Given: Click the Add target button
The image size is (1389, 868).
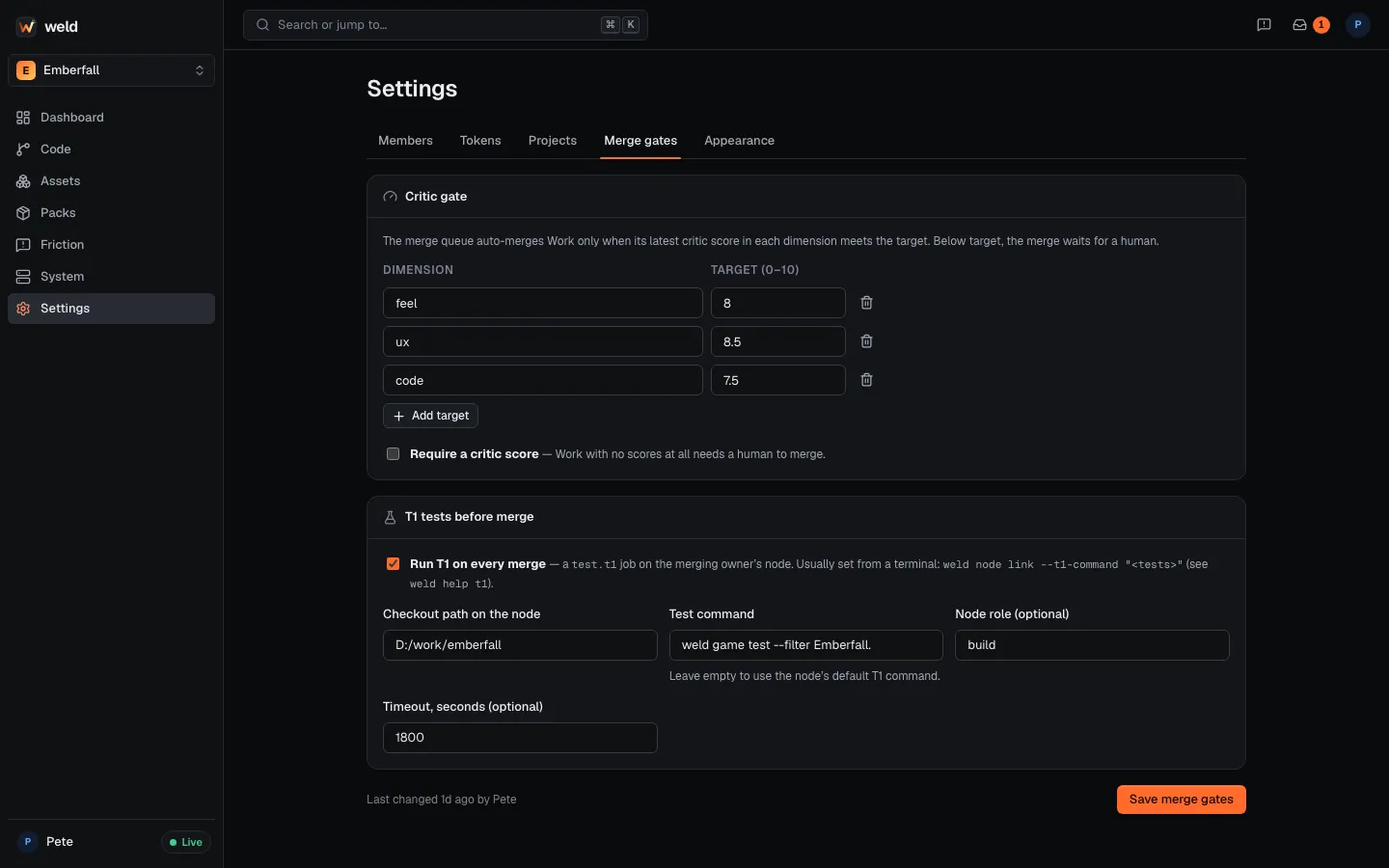Looking at the screenshot, I should 430,416.
